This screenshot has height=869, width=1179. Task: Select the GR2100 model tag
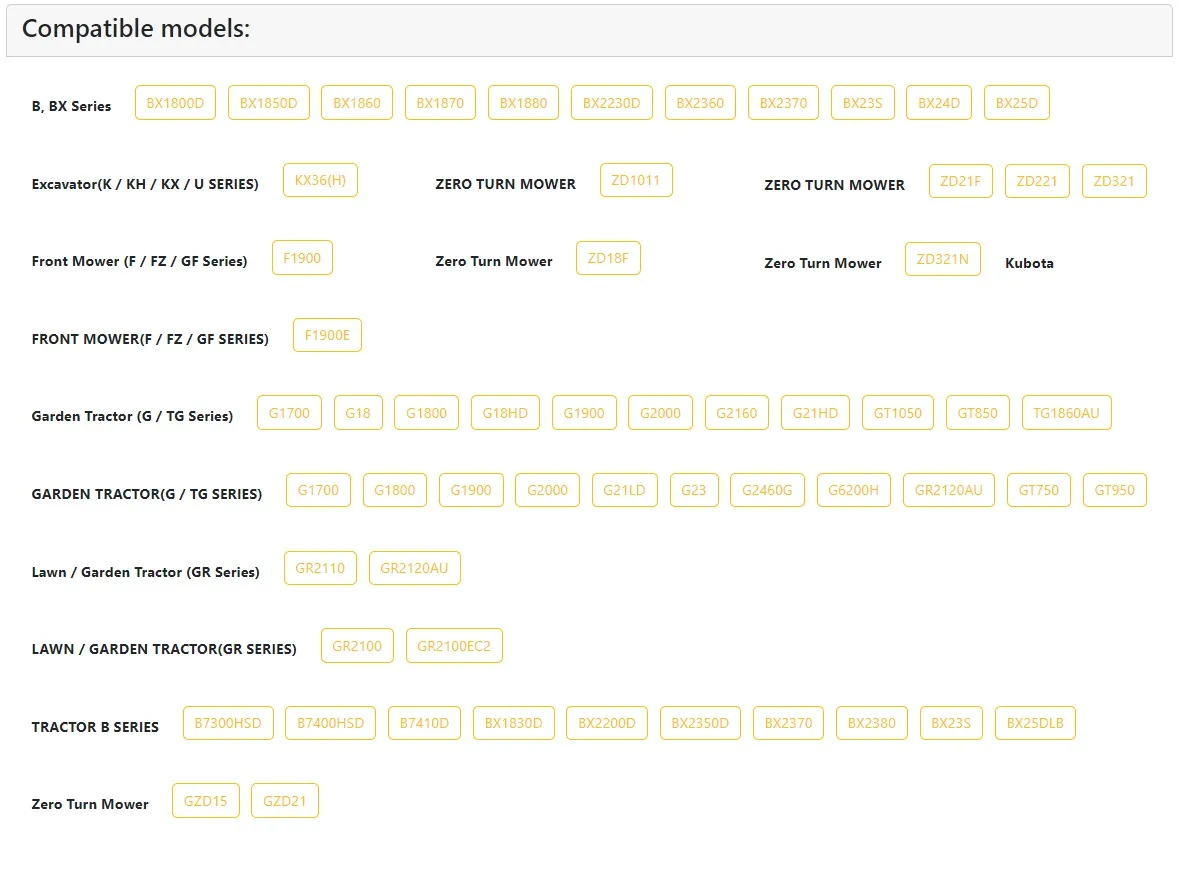click(x=357, y=646)
